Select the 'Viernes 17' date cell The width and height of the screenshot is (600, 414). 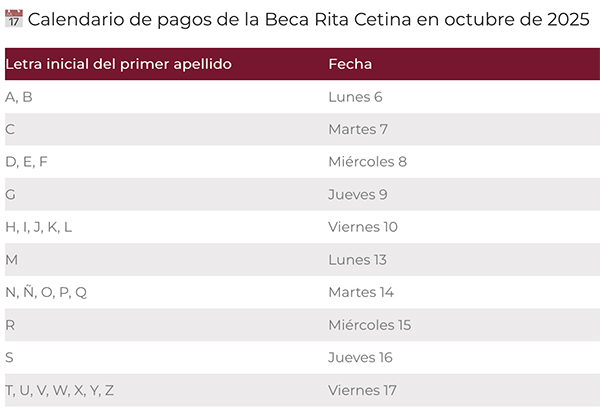[x=362, y=390]
